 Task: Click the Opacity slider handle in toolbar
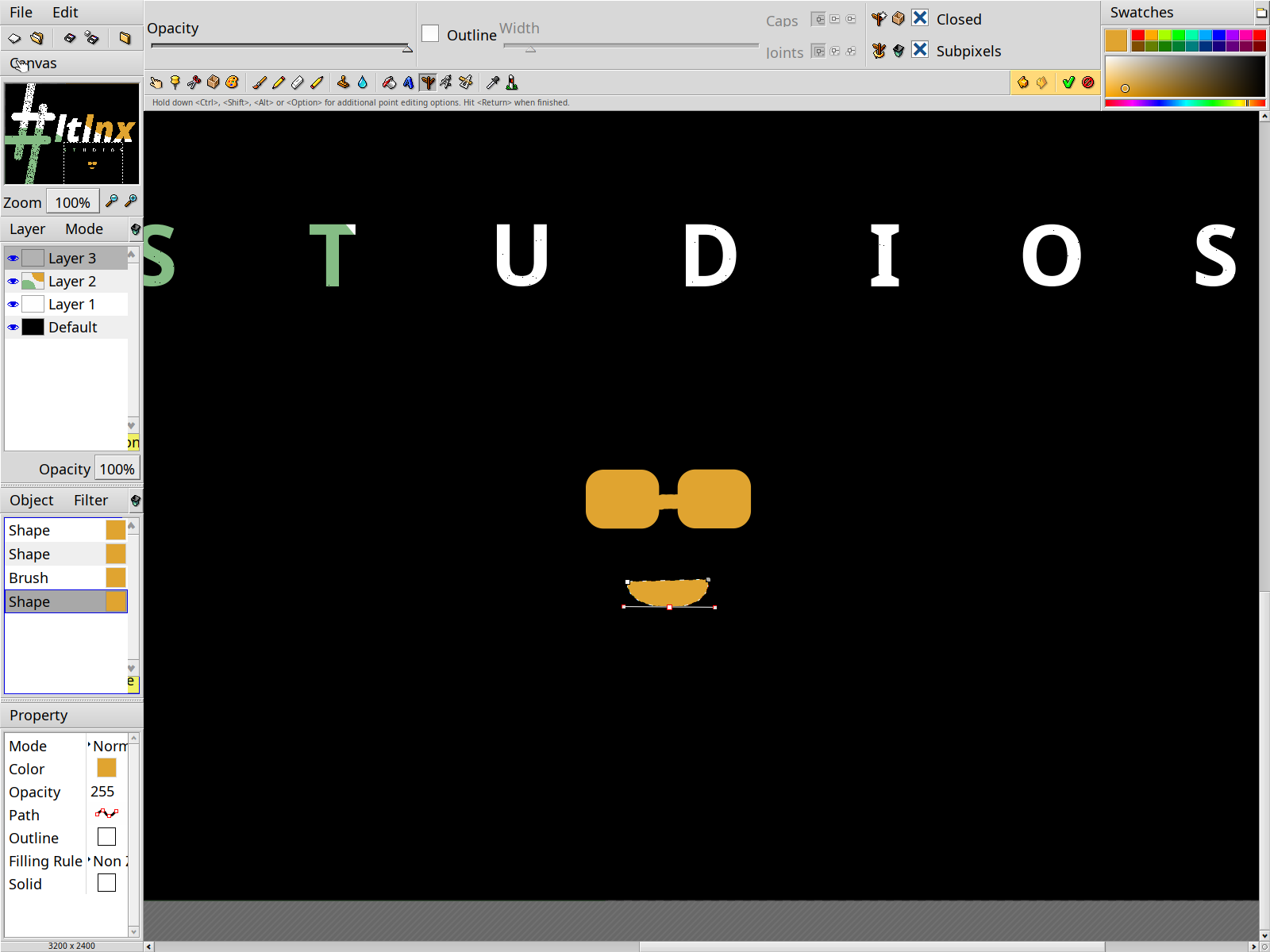pyautogui.click(x=407, y=48)
